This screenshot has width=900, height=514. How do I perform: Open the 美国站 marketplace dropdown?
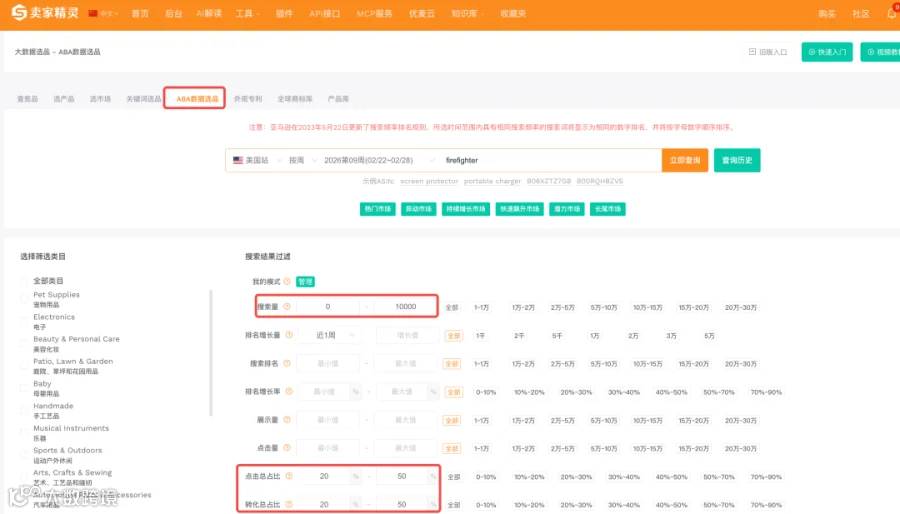pos(257,160)
